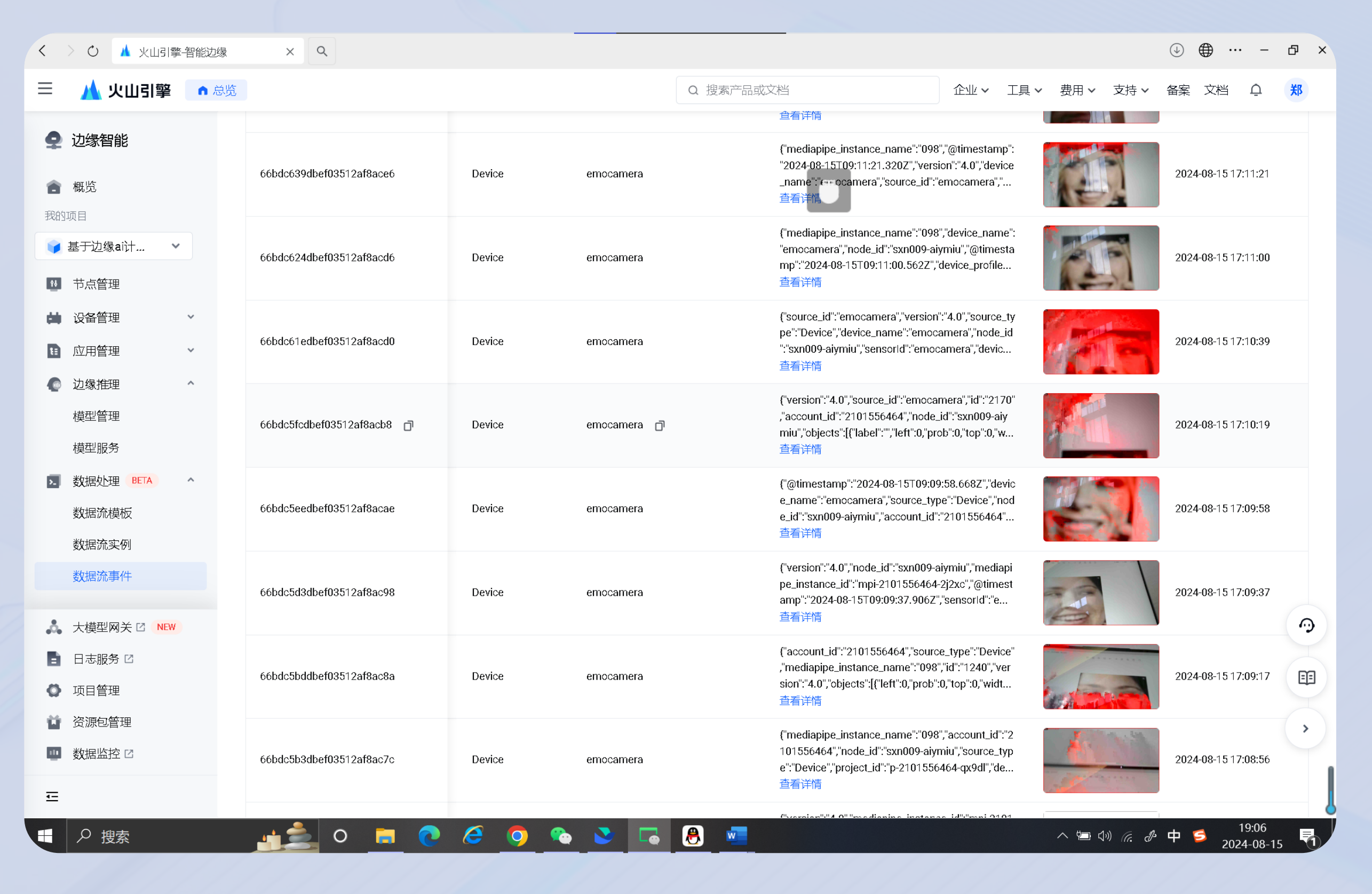The width and height of the screenshot is (1372, 894).
Task: Go to 数据流模板 in sidebar
Action: coord(102,513)
